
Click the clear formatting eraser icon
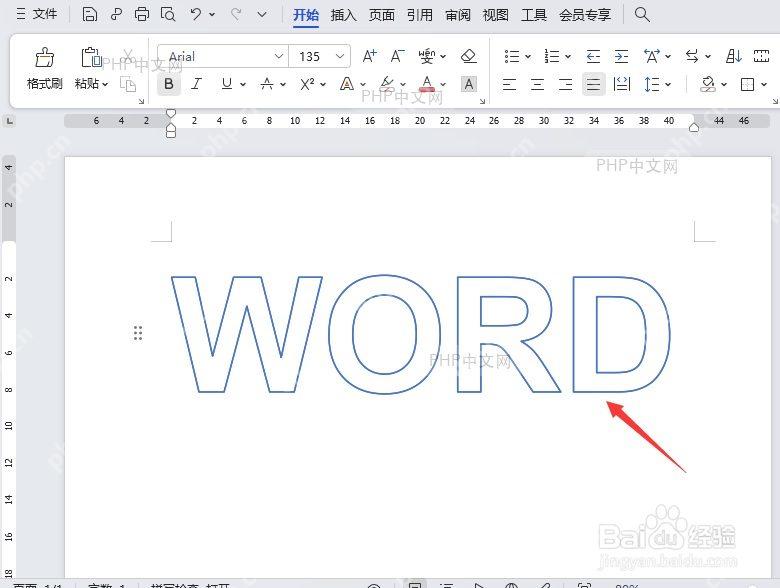(x=469, y=56)
